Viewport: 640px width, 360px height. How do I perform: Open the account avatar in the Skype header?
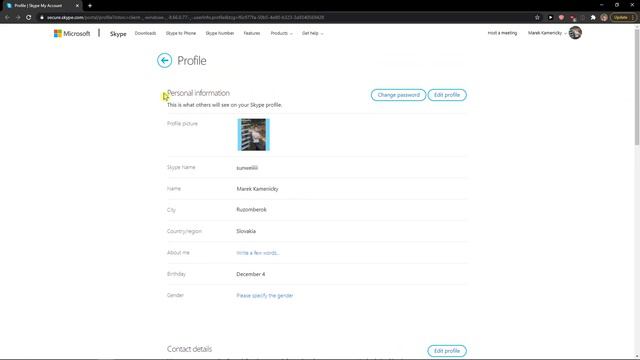575,33
